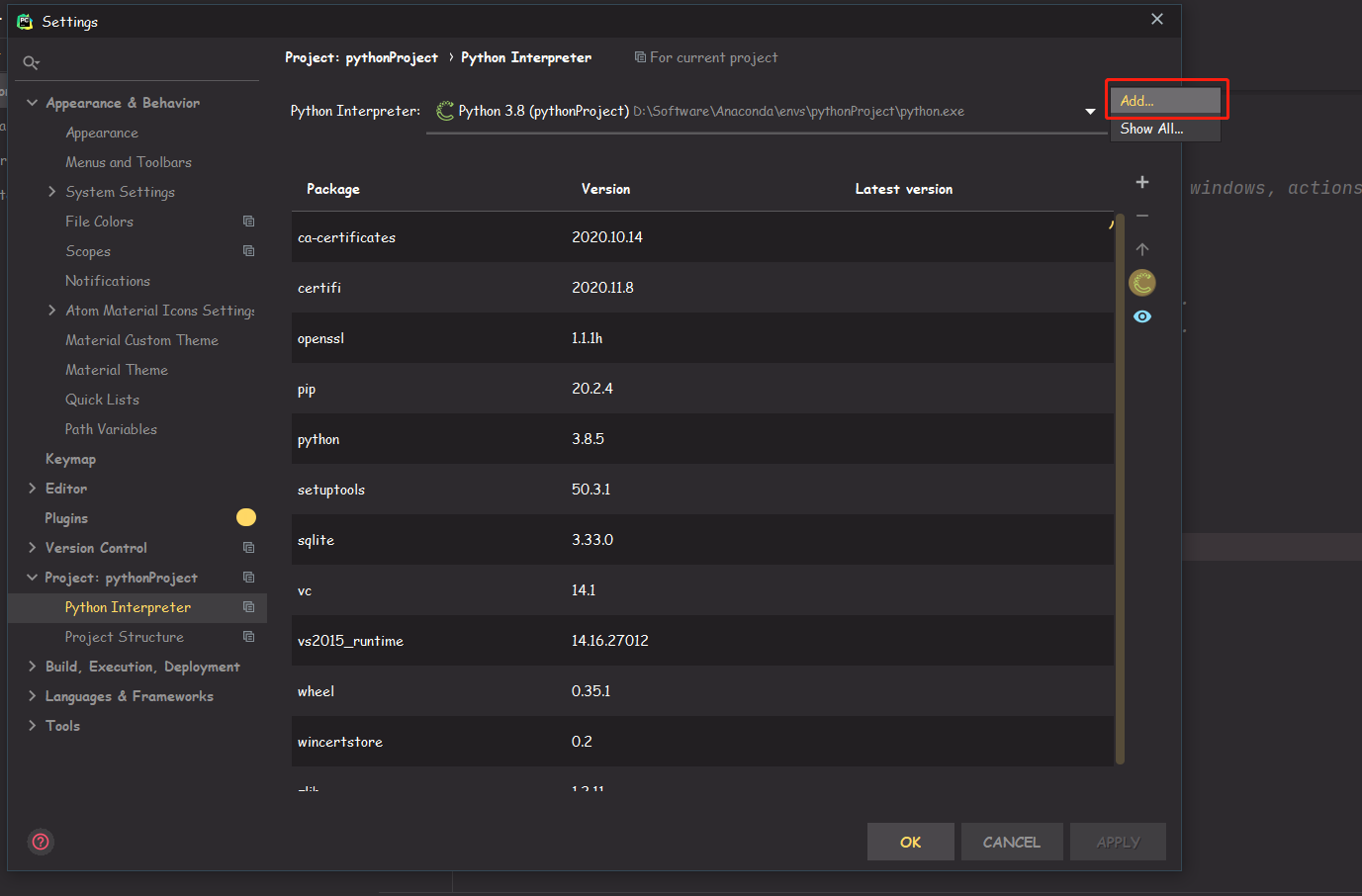Collapse Project: pythonProject section

tap(33, 578)
